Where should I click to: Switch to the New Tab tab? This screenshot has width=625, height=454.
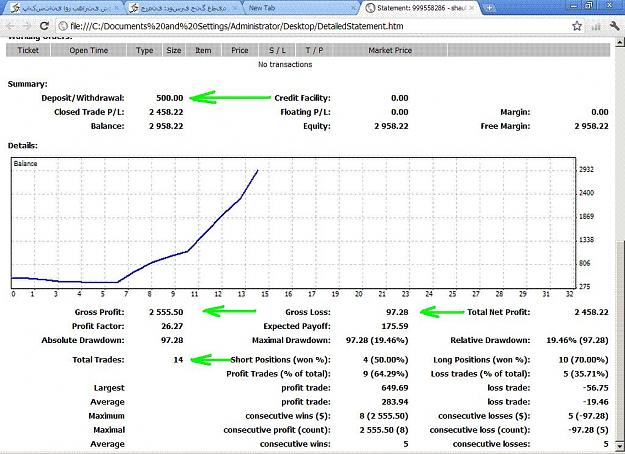pos(301,8)
